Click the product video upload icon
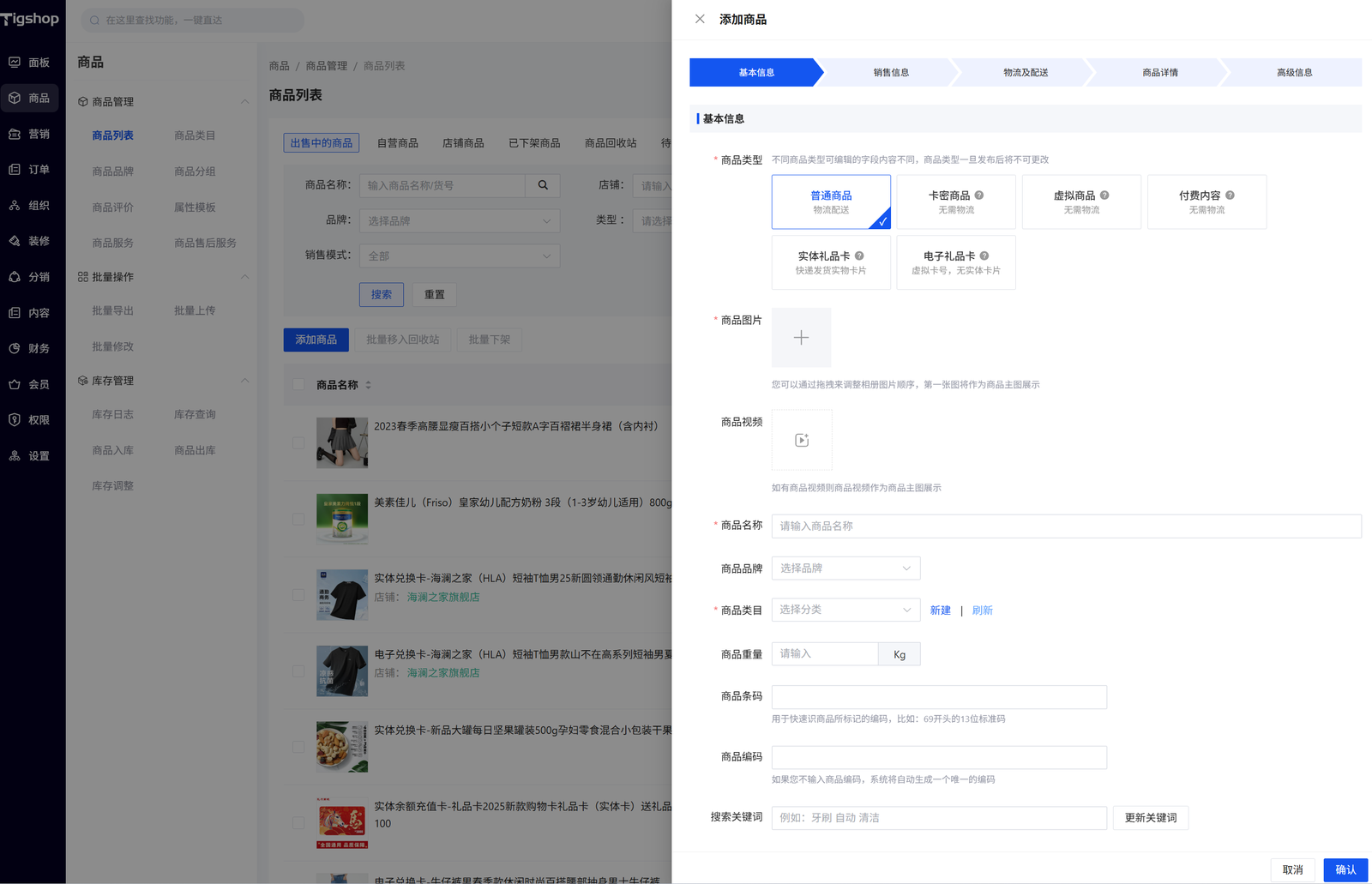 click(x=801, y=440)
